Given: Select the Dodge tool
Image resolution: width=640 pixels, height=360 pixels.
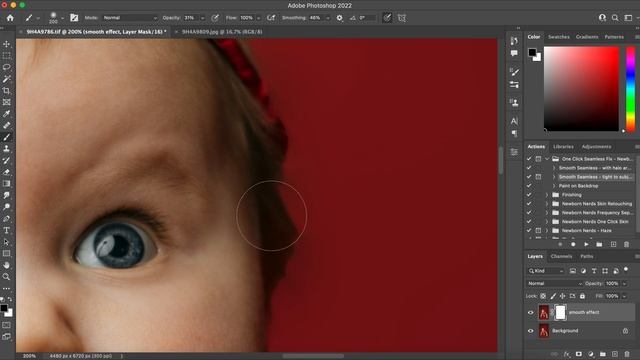Looking at the screenshot, I should tap(7, 207).
